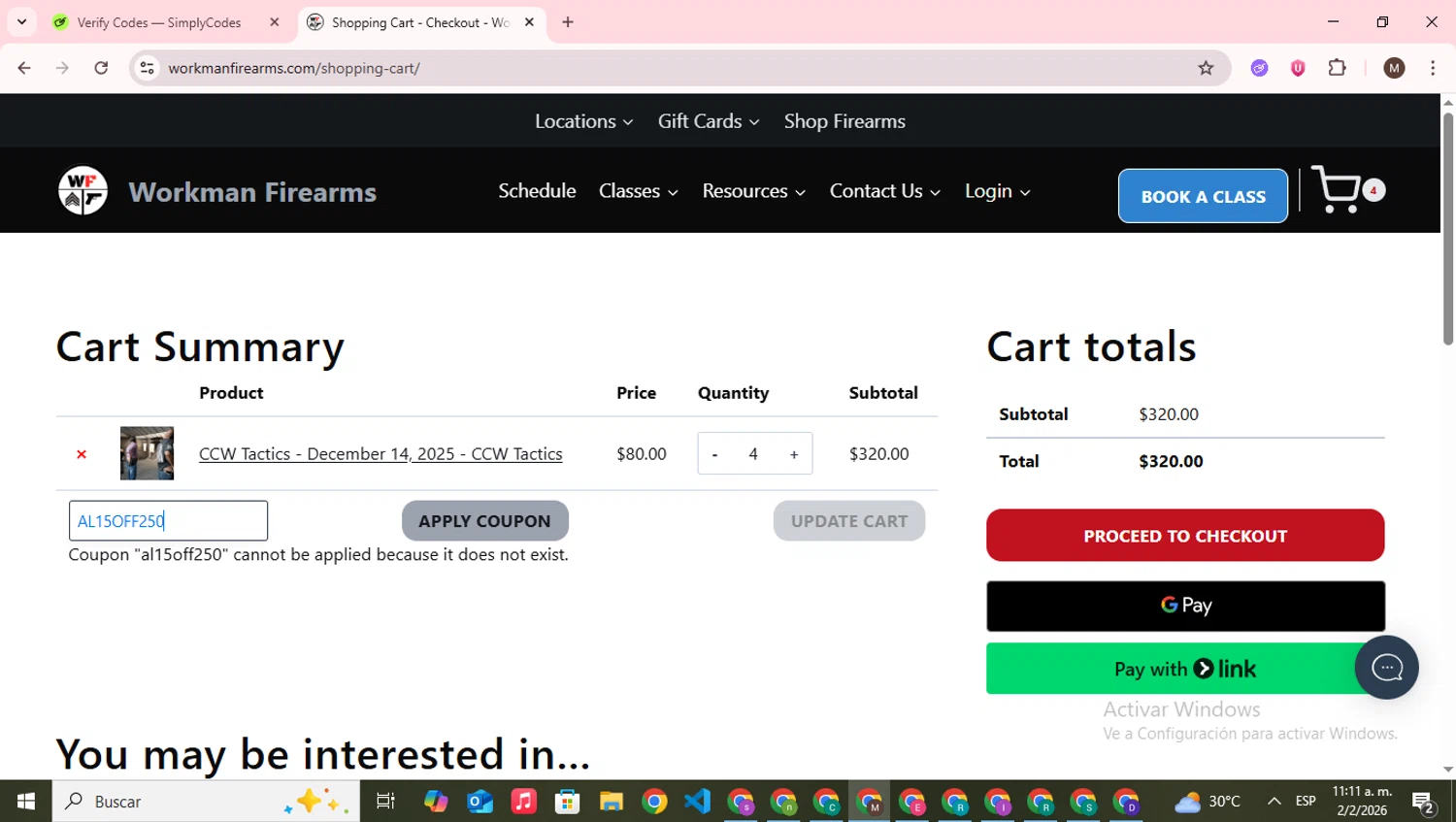Expand the Gift Cards menu
1456x822 pixels.
pyautogui.click(x=709, y=121)
